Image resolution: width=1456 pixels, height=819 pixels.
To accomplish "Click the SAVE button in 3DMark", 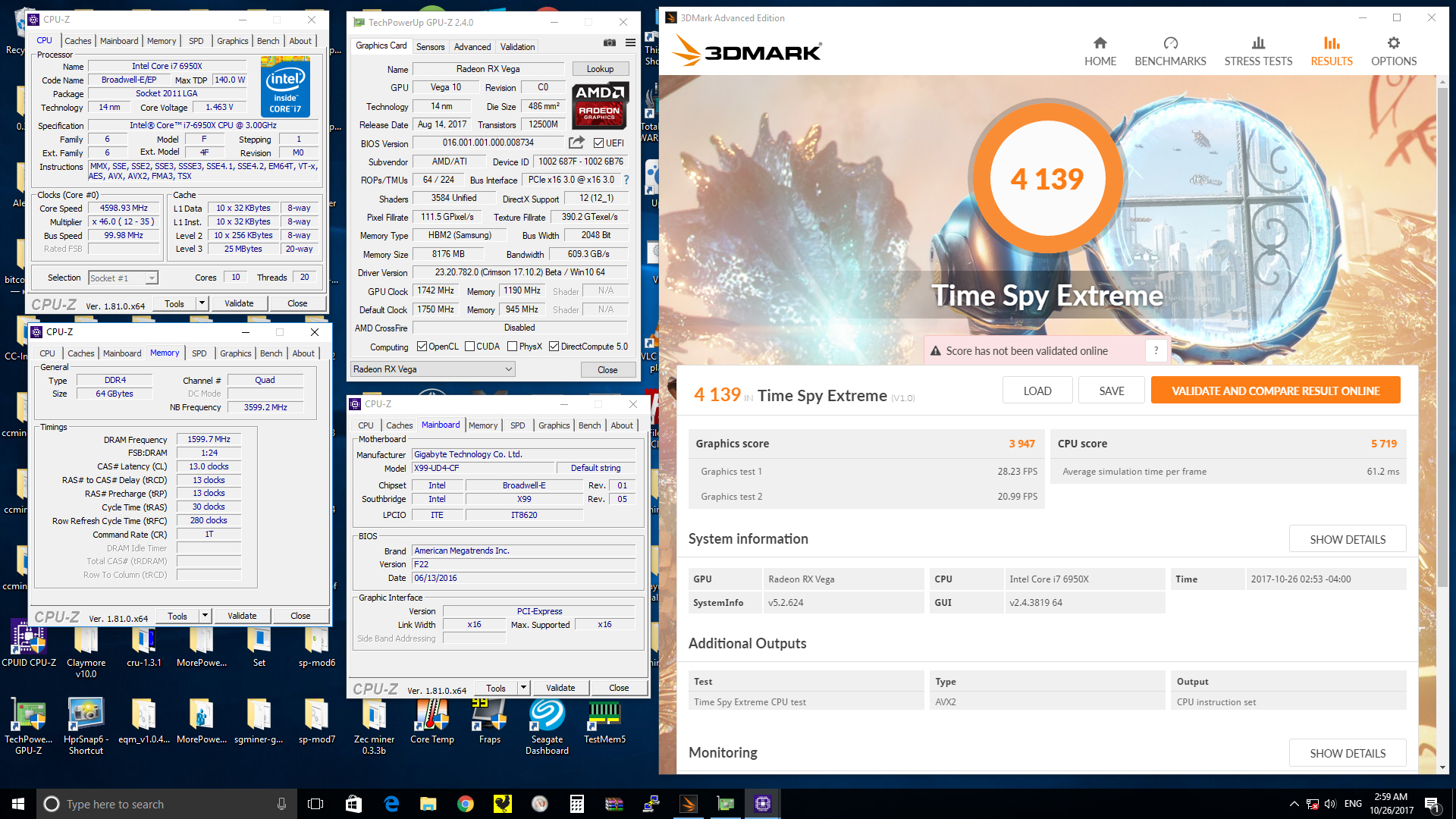I will (1112, 391).
